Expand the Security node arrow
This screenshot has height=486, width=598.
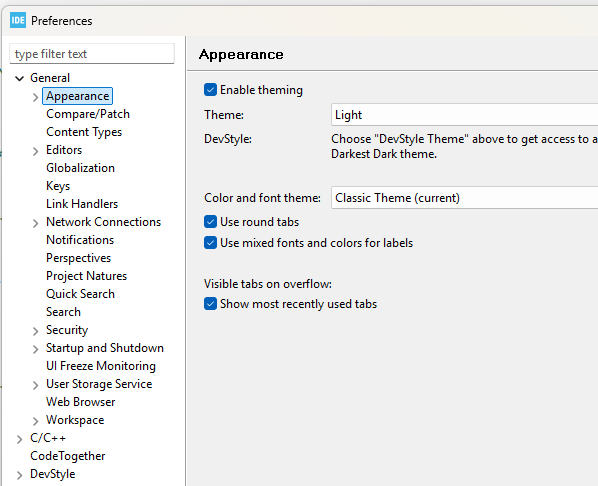35,331
